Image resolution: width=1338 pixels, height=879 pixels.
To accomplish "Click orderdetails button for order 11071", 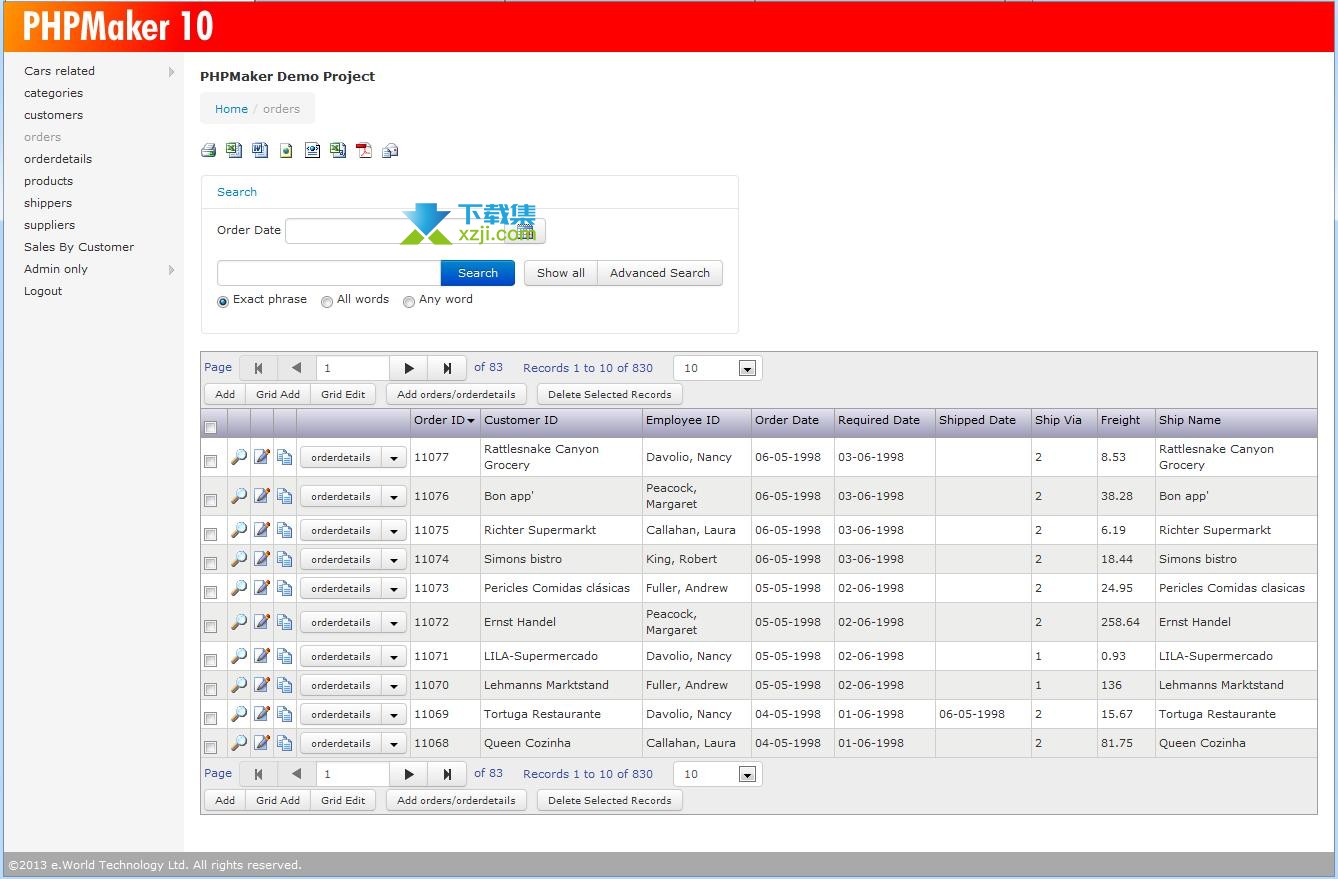I will (x=341, y=657).
